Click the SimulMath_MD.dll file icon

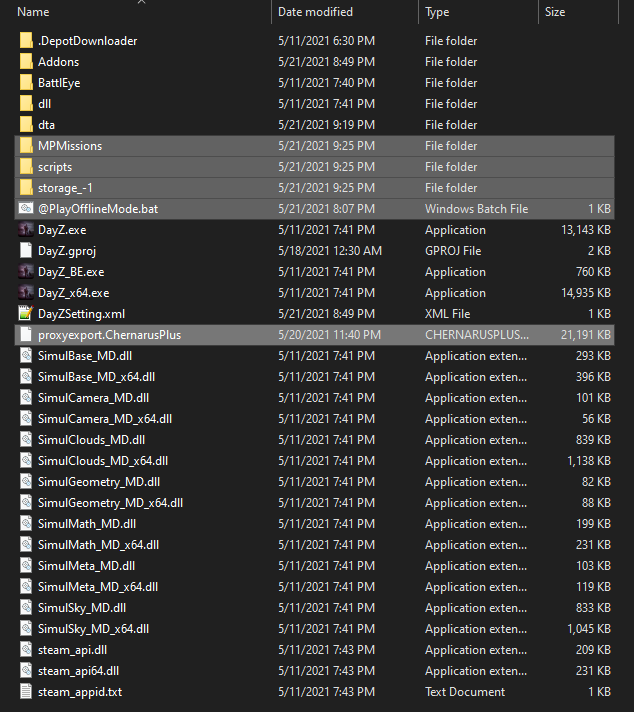tap(26, 524)
